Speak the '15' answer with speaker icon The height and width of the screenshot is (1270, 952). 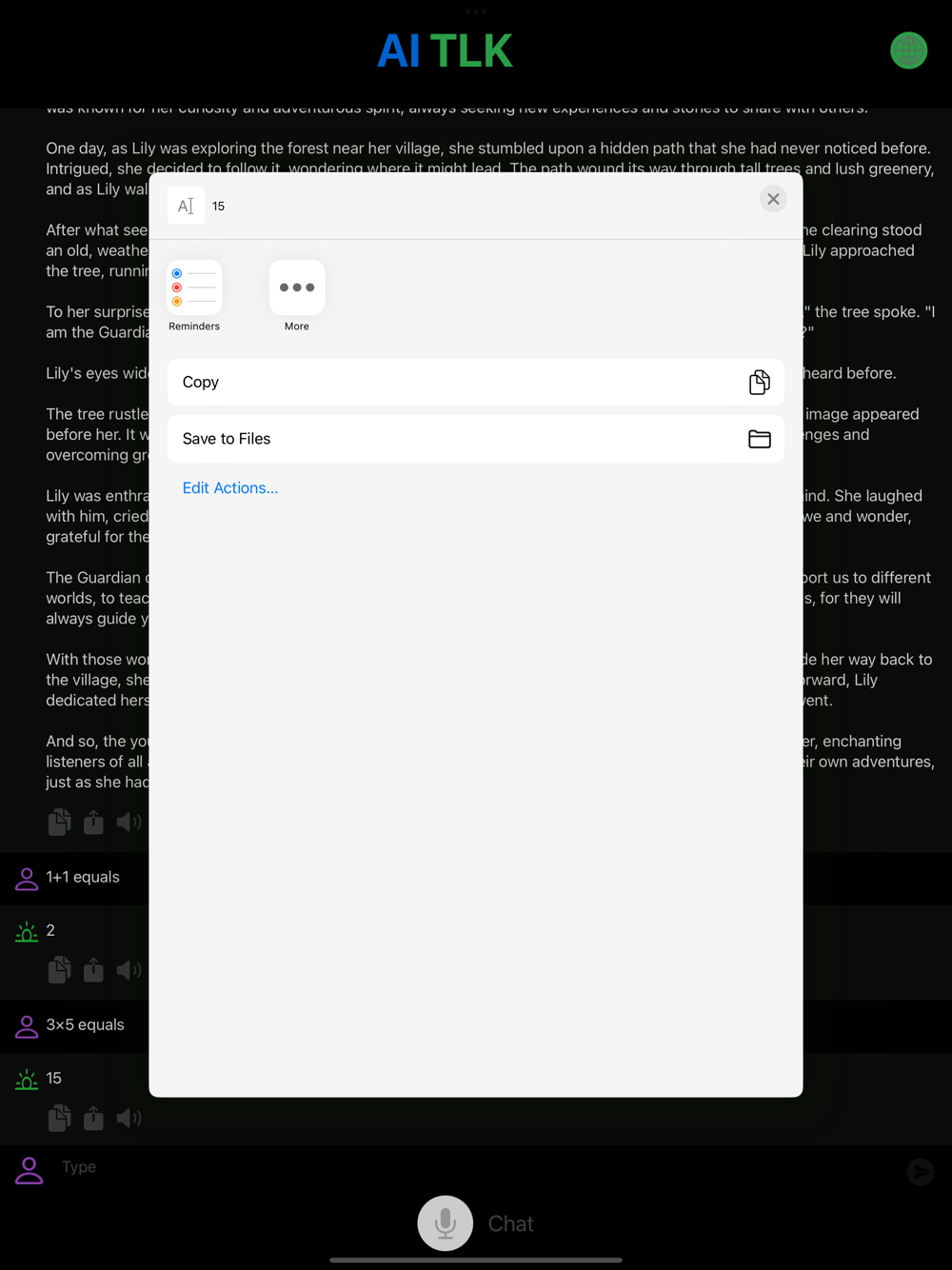point(129,1118)
